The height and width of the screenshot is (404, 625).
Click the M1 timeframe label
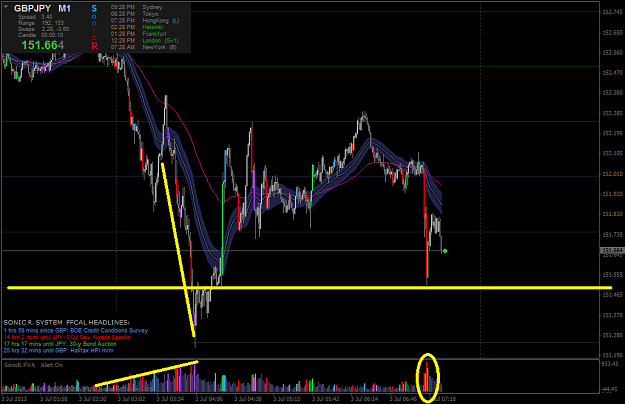pos(64,8)
